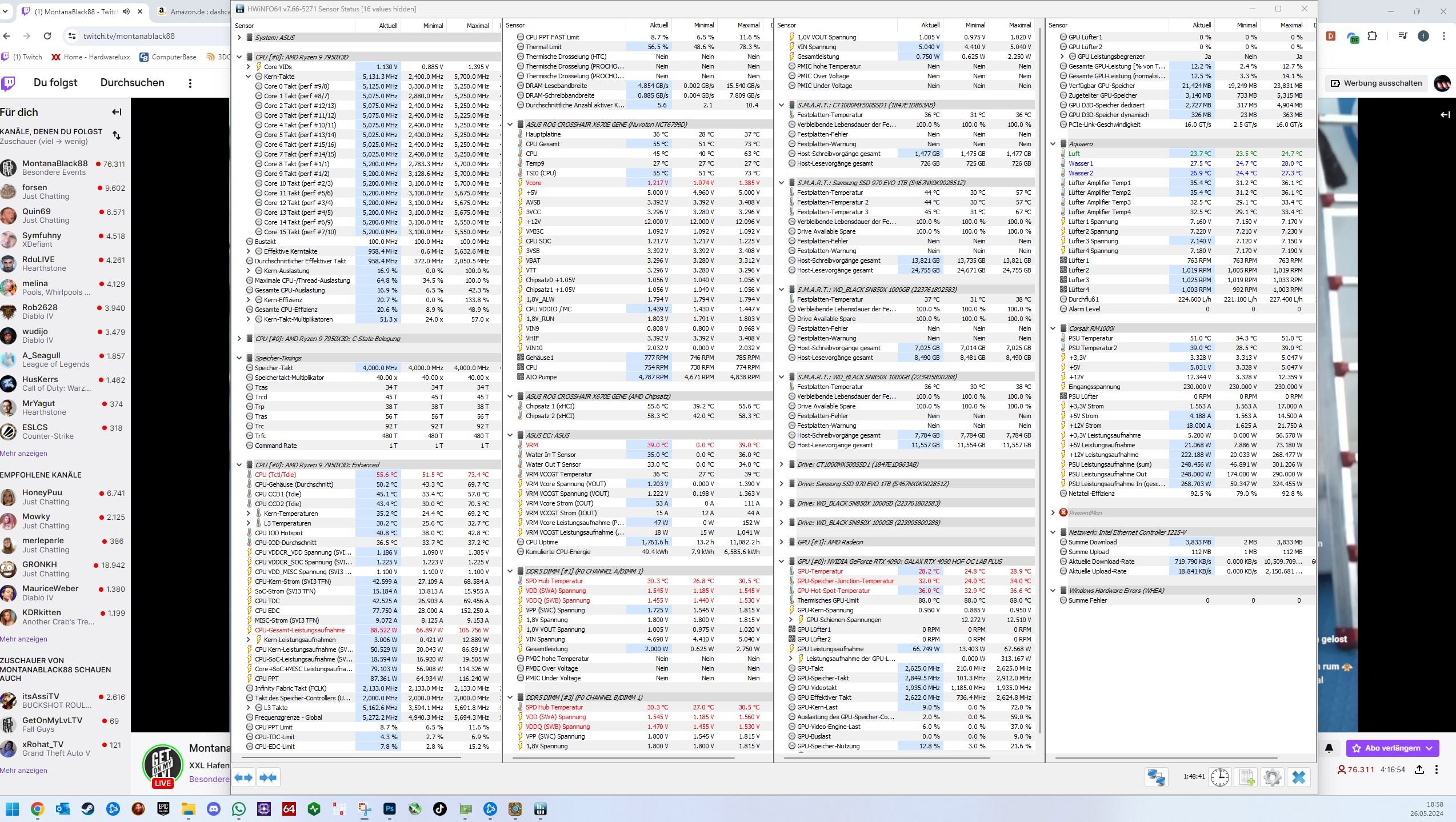This screenshot has width=1456, height=822.
Task: Expand the System: ASUS sensor group
Action: pyautogui.click(x=239, y=38)
